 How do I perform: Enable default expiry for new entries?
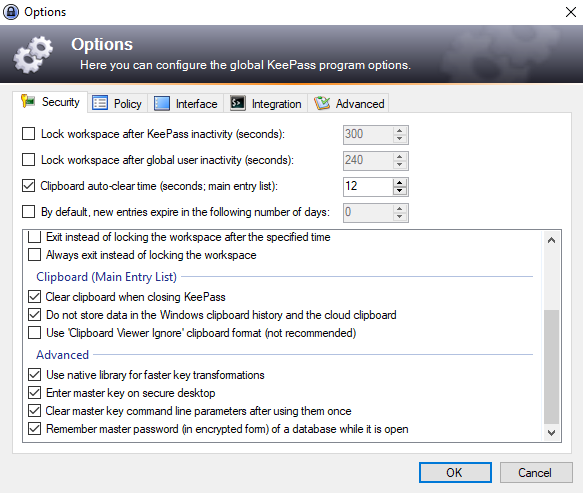(29, 212)
